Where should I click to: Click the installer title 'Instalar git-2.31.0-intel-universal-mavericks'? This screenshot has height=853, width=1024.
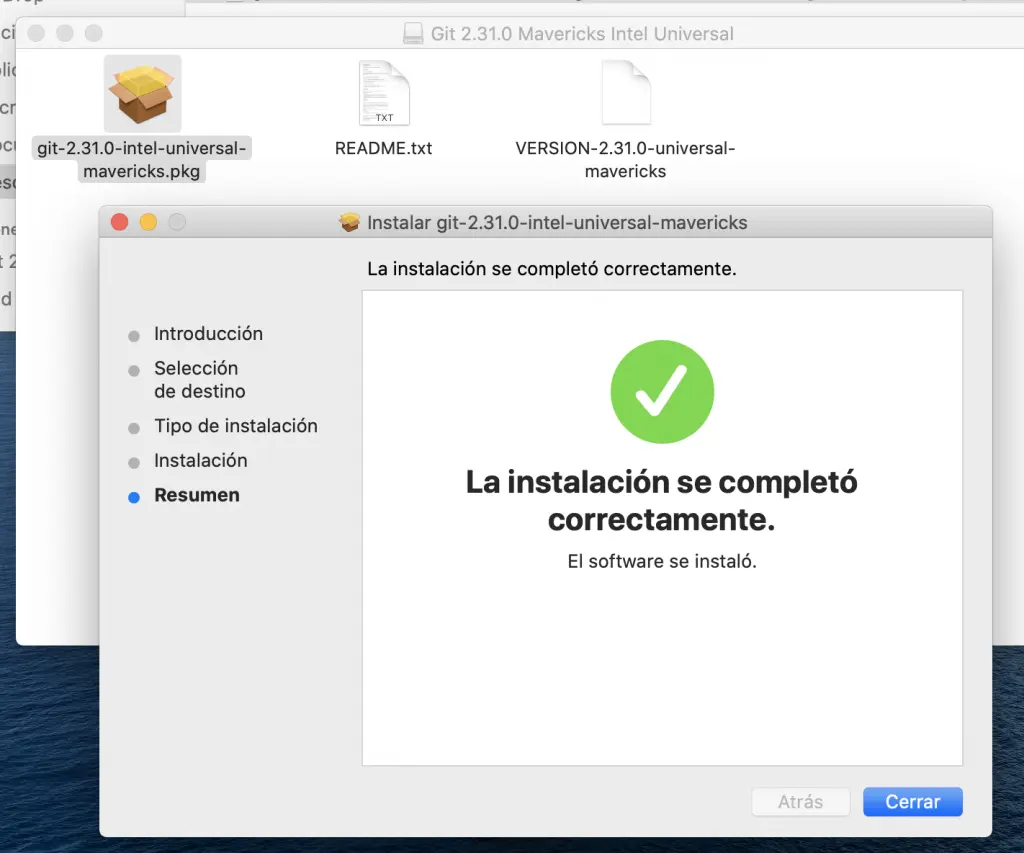click(x=557, y=223)
